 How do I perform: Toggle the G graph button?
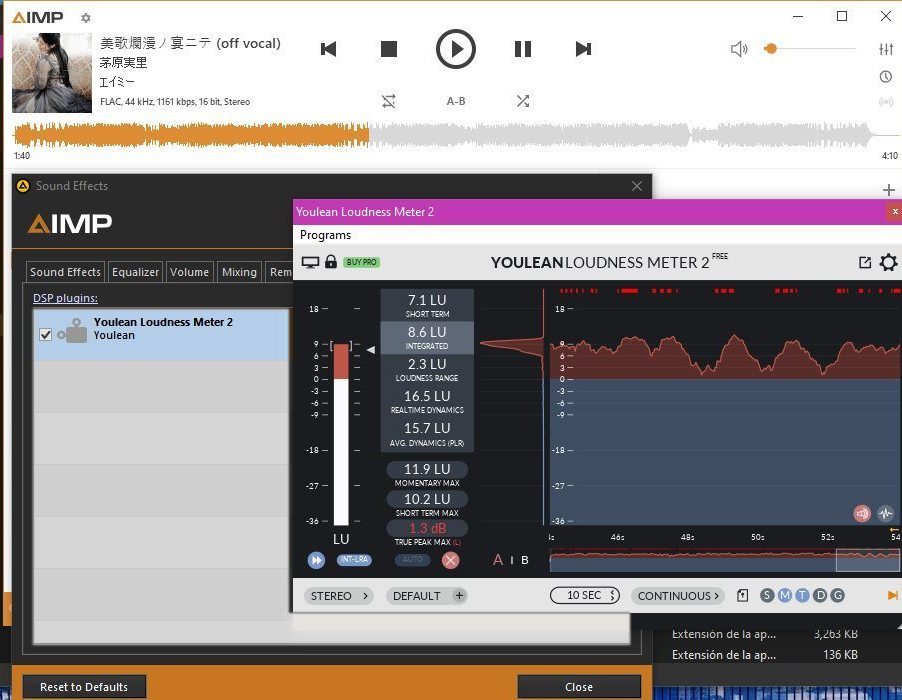tap(838, 595)
